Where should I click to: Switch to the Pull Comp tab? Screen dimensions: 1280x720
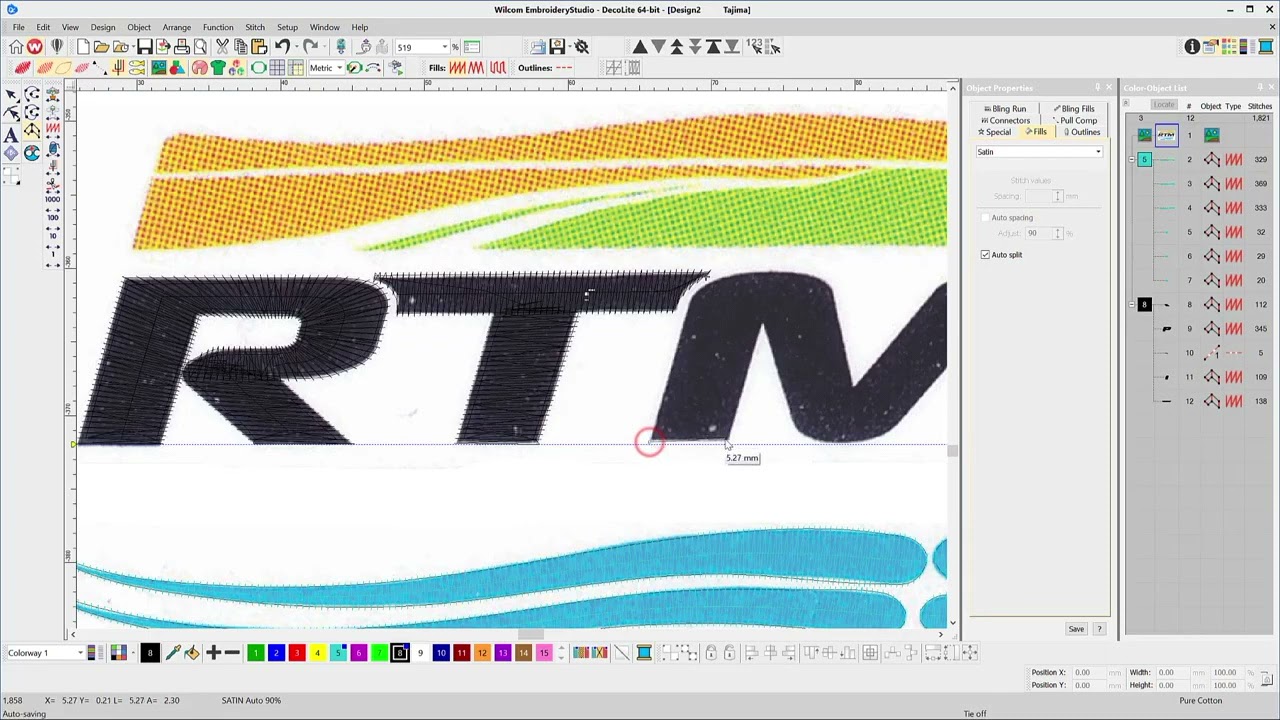[x=1075, y=120]
